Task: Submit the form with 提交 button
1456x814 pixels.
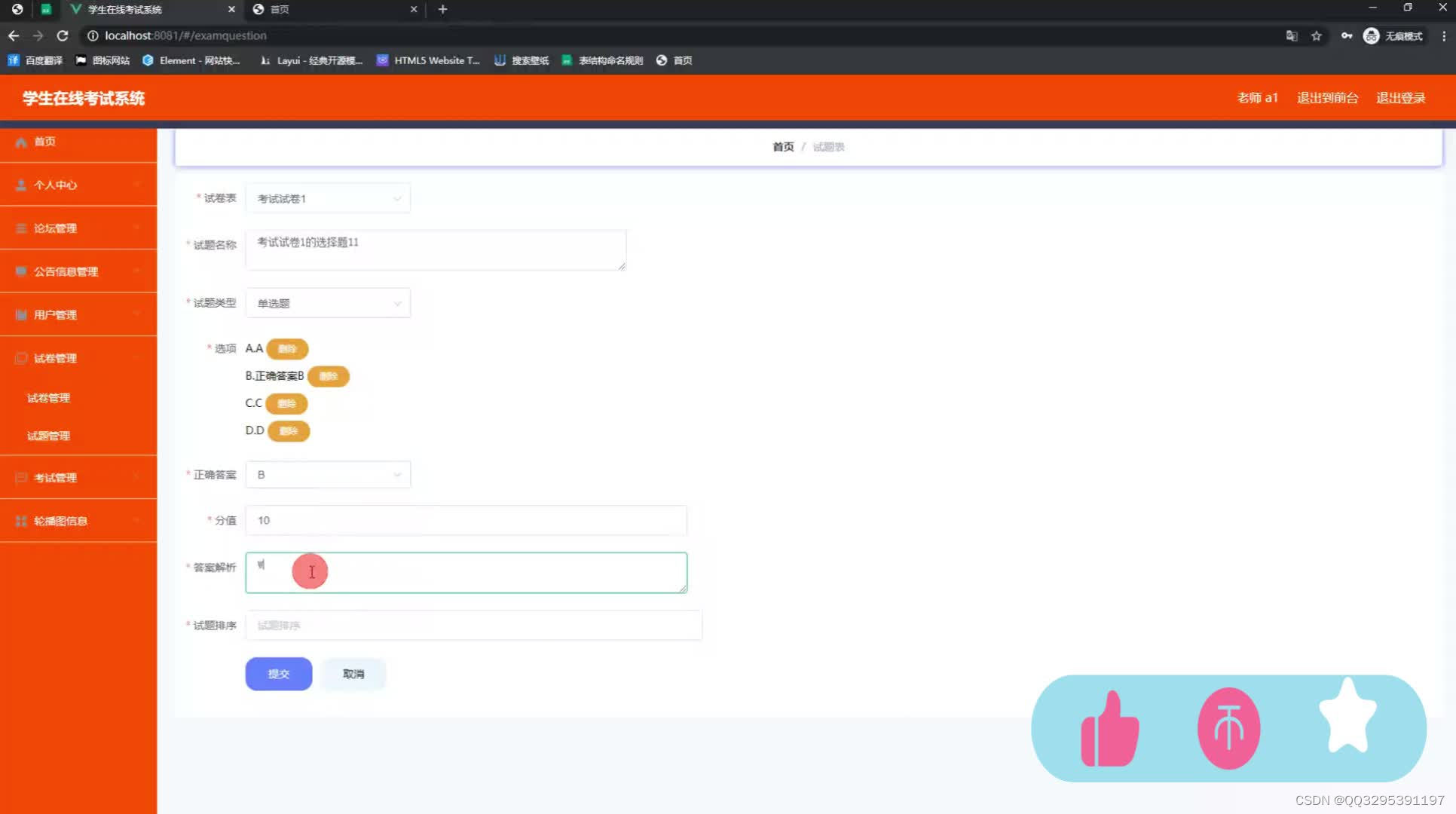Action: tap(279, 673)
